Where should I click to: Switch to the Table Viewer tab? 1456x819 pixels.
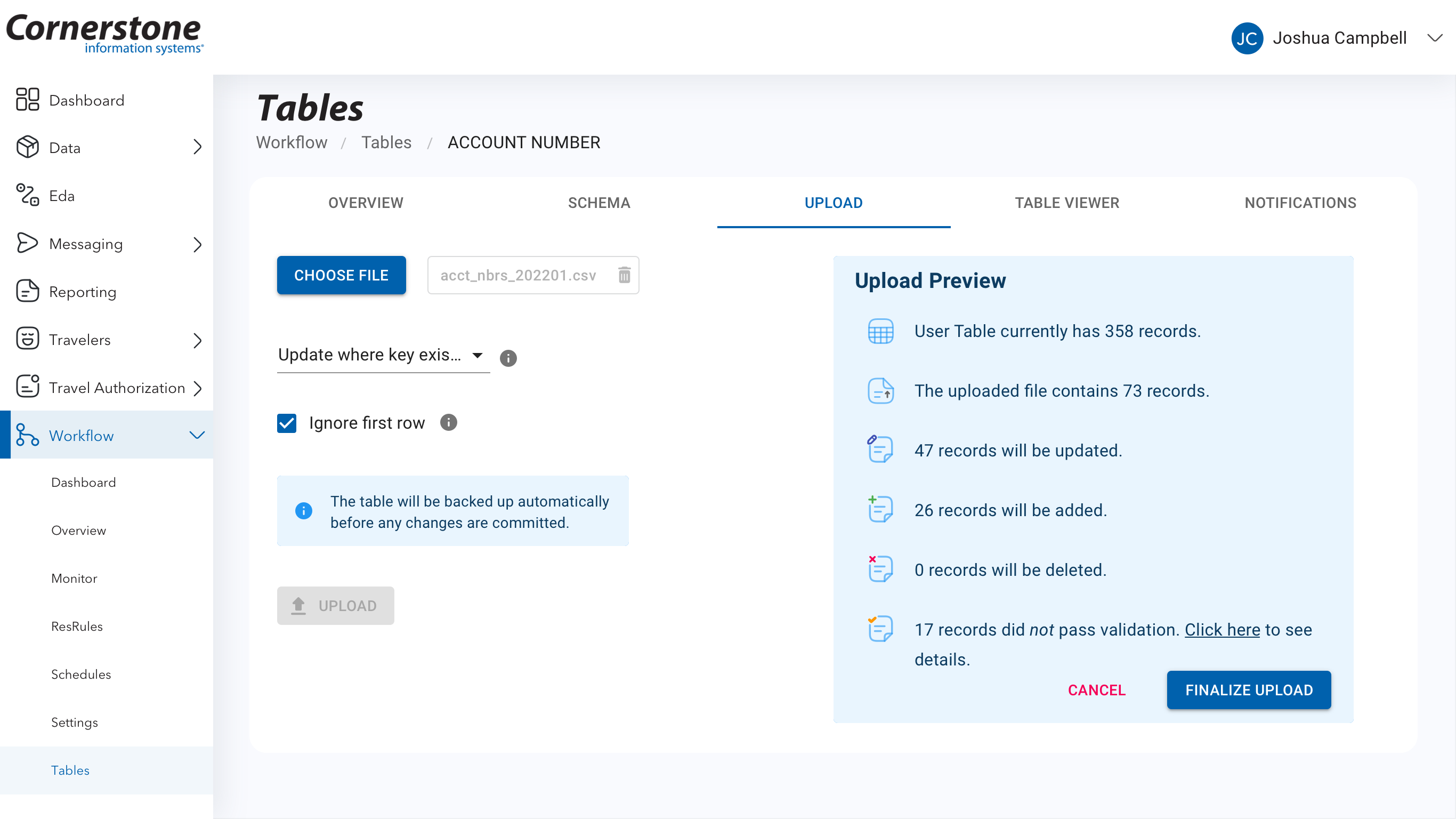coord(1066,203)
